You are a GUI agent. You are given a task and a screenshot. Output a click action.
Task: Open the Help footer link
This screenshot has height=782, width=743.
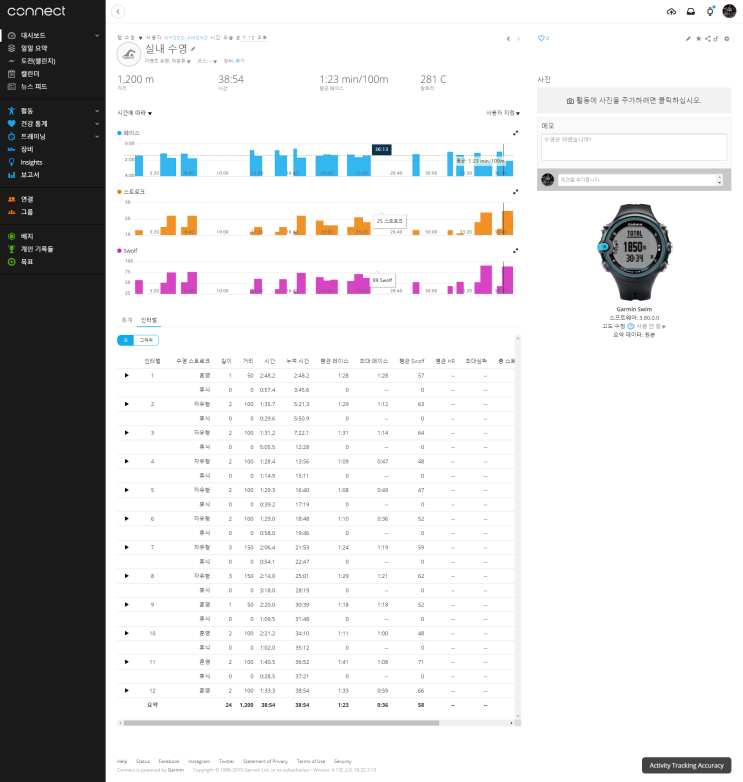[122, 762]
